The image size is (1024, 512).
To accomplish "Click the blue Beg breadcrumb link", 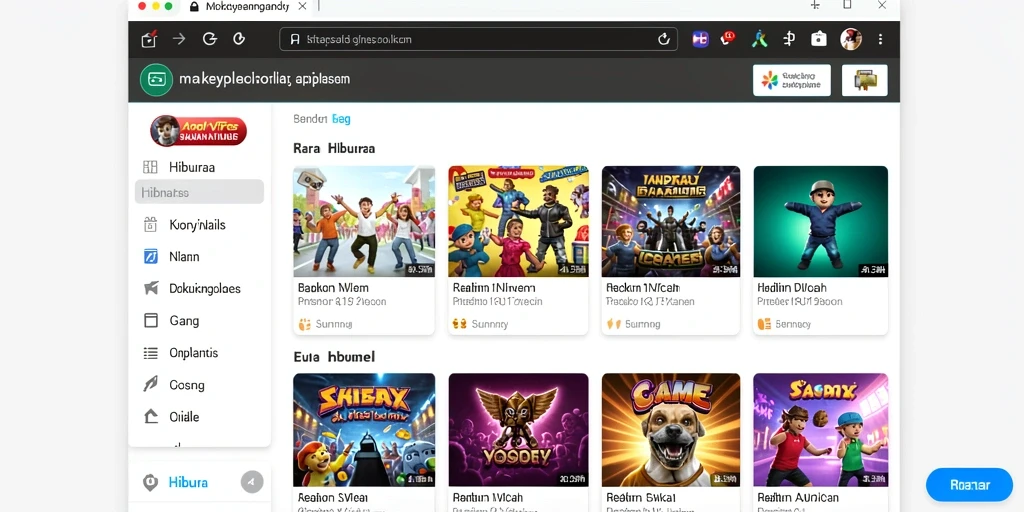I will 341,119.
